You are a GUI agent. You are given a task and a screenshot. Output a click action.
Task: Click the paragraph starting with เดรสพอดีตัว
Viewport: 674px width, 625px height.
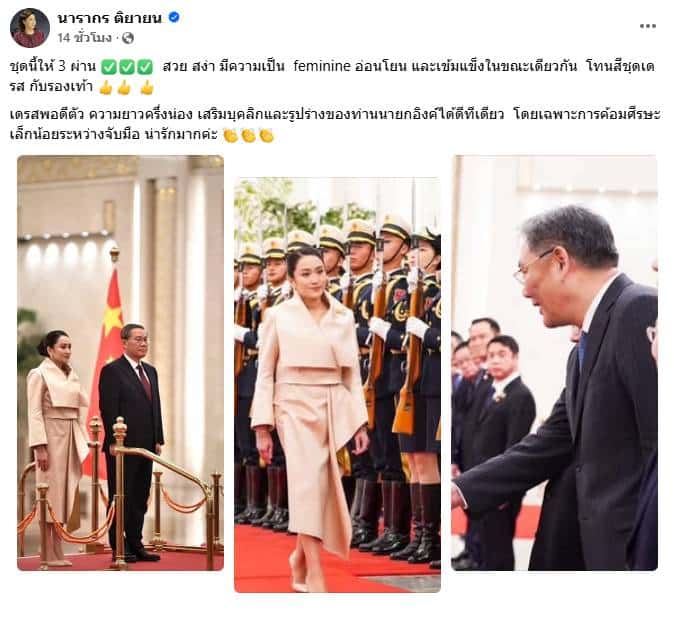point(335,125)
